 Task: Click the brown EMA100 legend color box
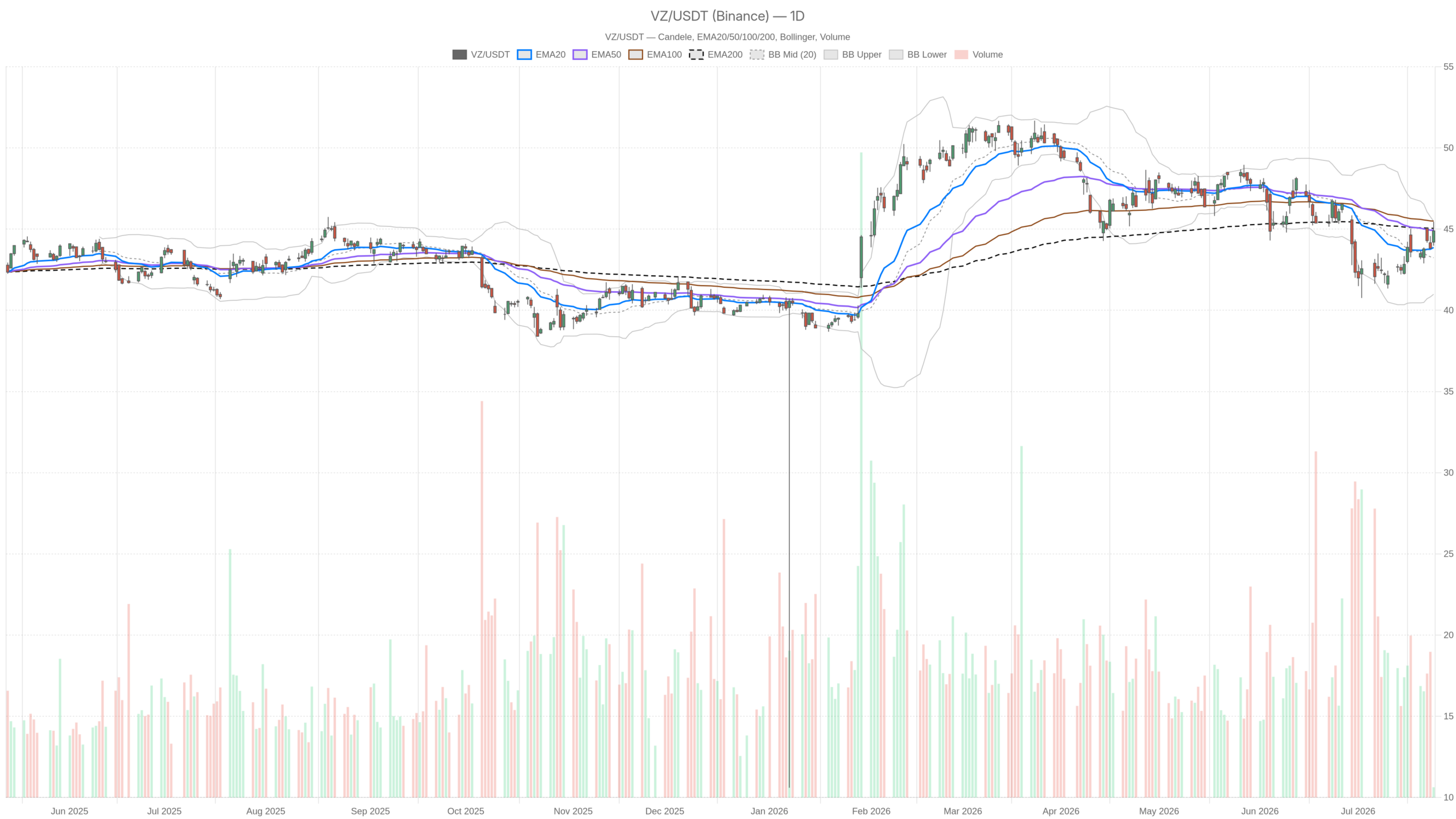coord(636,55)
